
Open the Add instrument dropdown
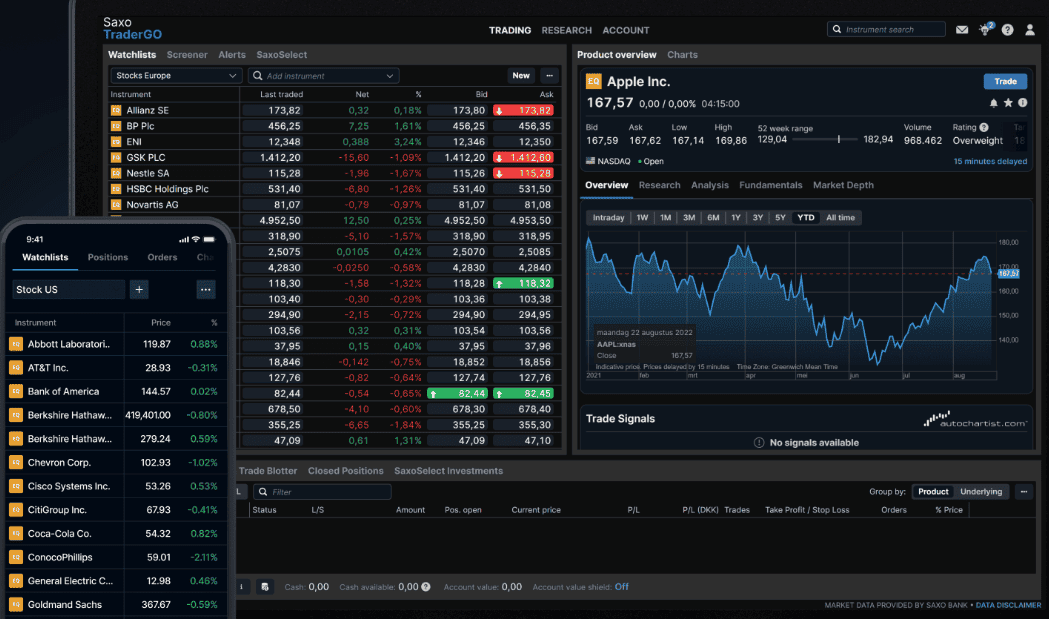click(x=324, y=75)
